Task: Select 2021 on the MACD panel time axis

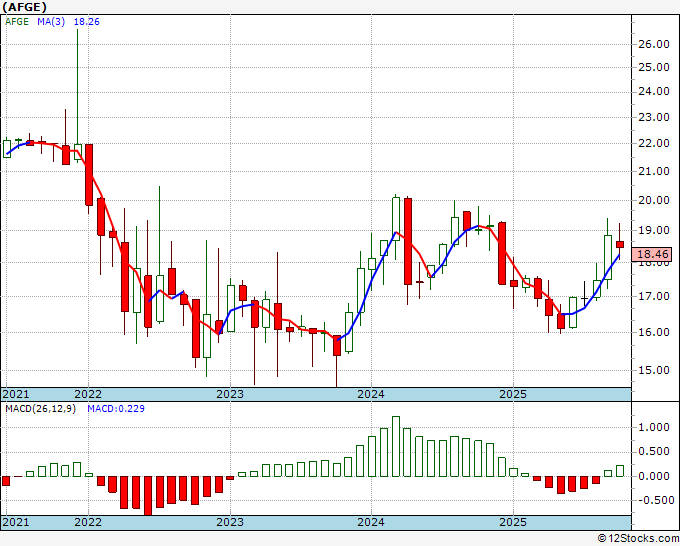Action: tap(16, 522)
